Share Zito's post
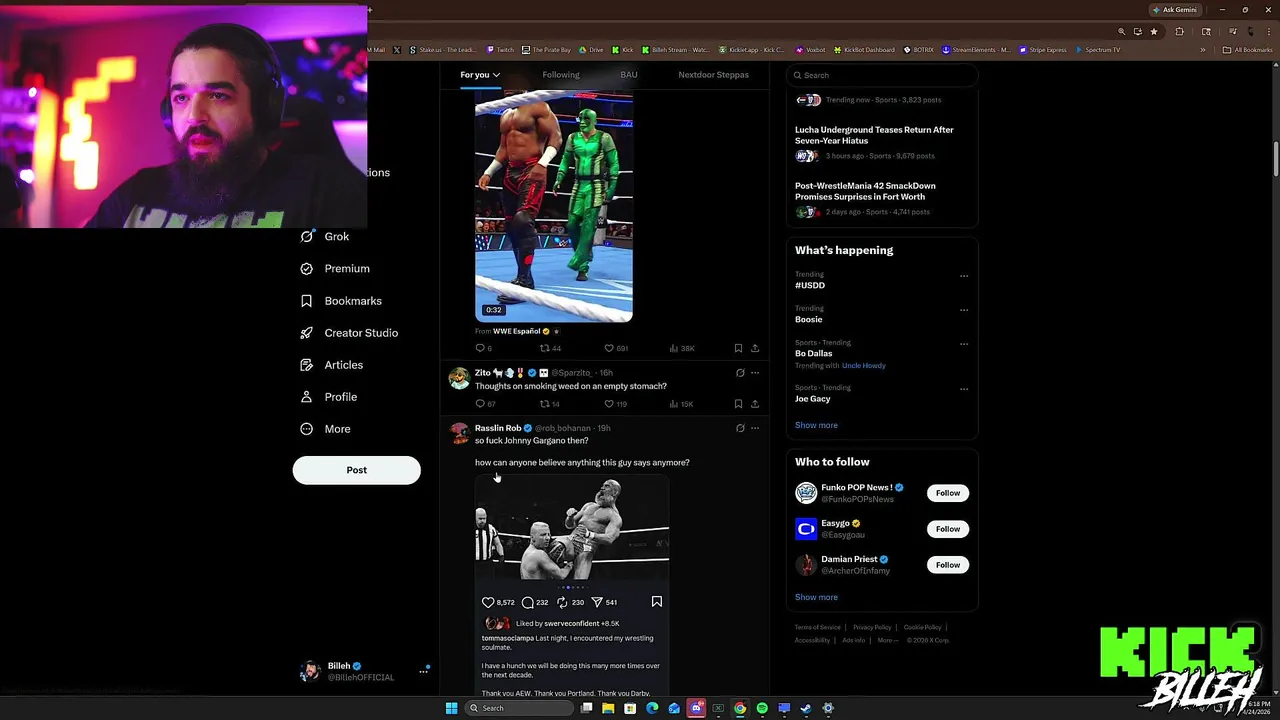The image size is (1280, 720). 755,404
